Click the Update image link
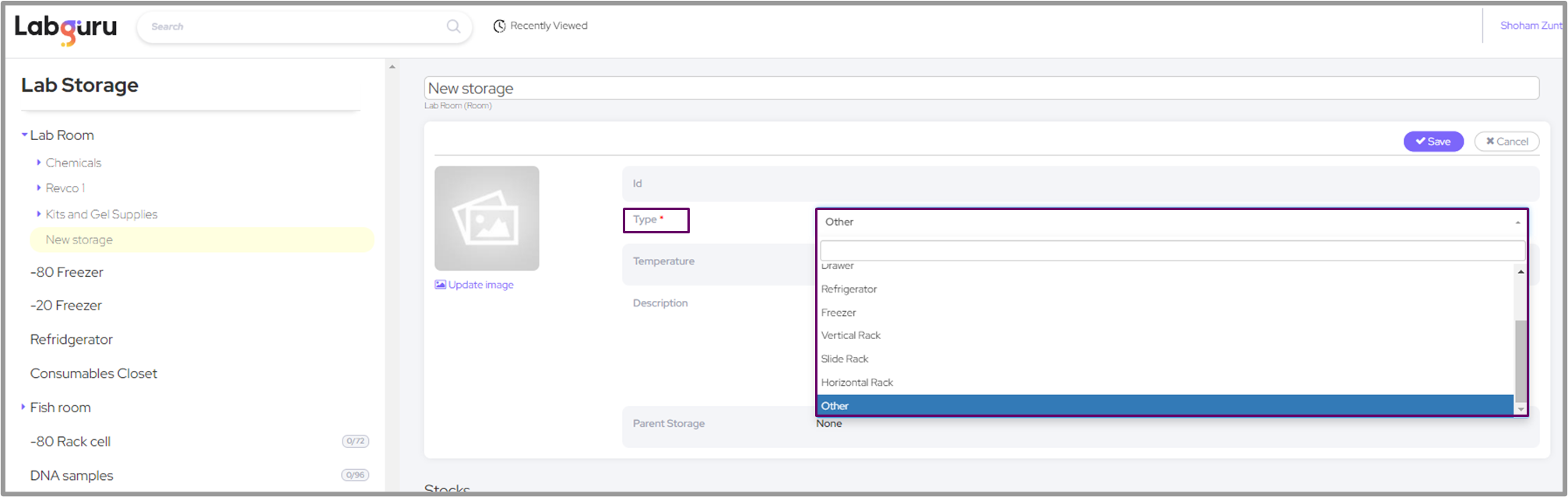 tap(480, 285)
